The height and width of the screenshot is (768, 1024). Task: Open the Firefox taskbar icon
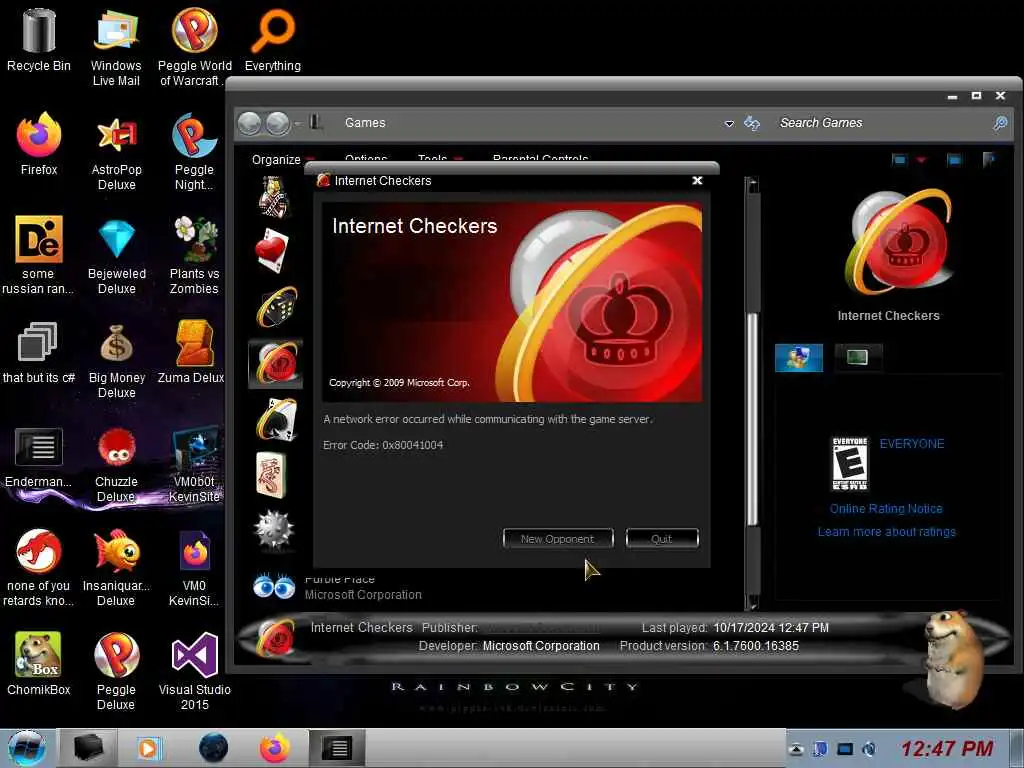coord(275,748)
